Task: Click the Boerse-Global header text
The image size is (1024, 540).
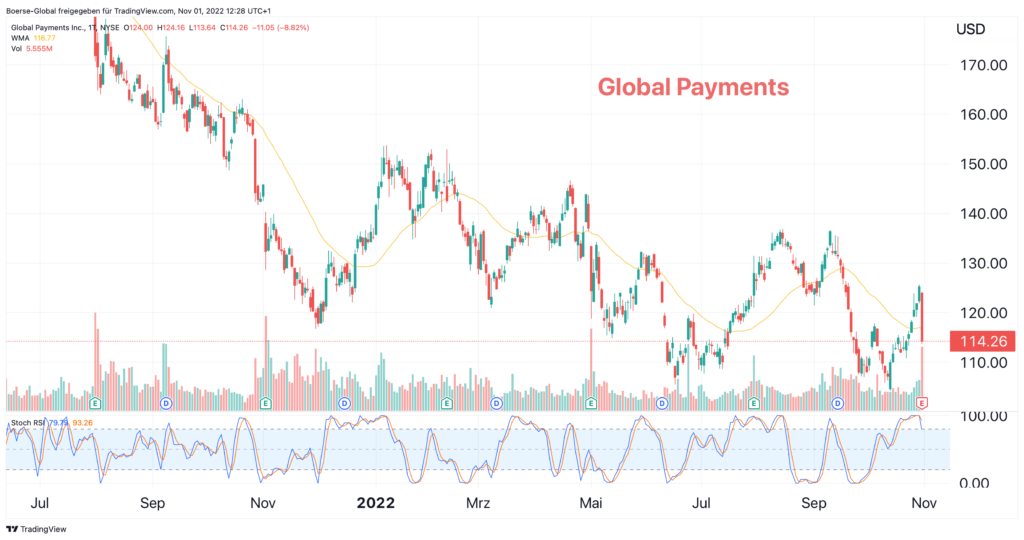Action: click(138, 11)
